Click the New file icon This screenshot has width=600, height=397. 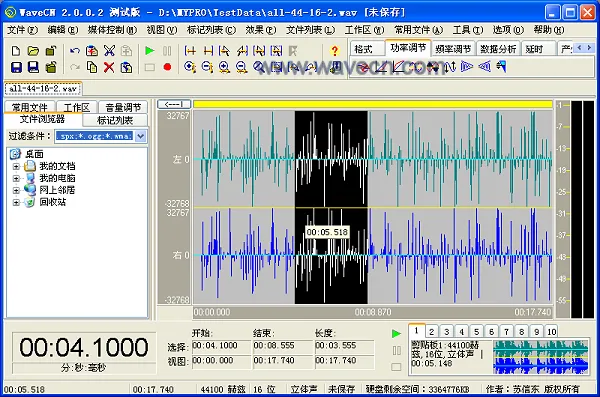16,51
